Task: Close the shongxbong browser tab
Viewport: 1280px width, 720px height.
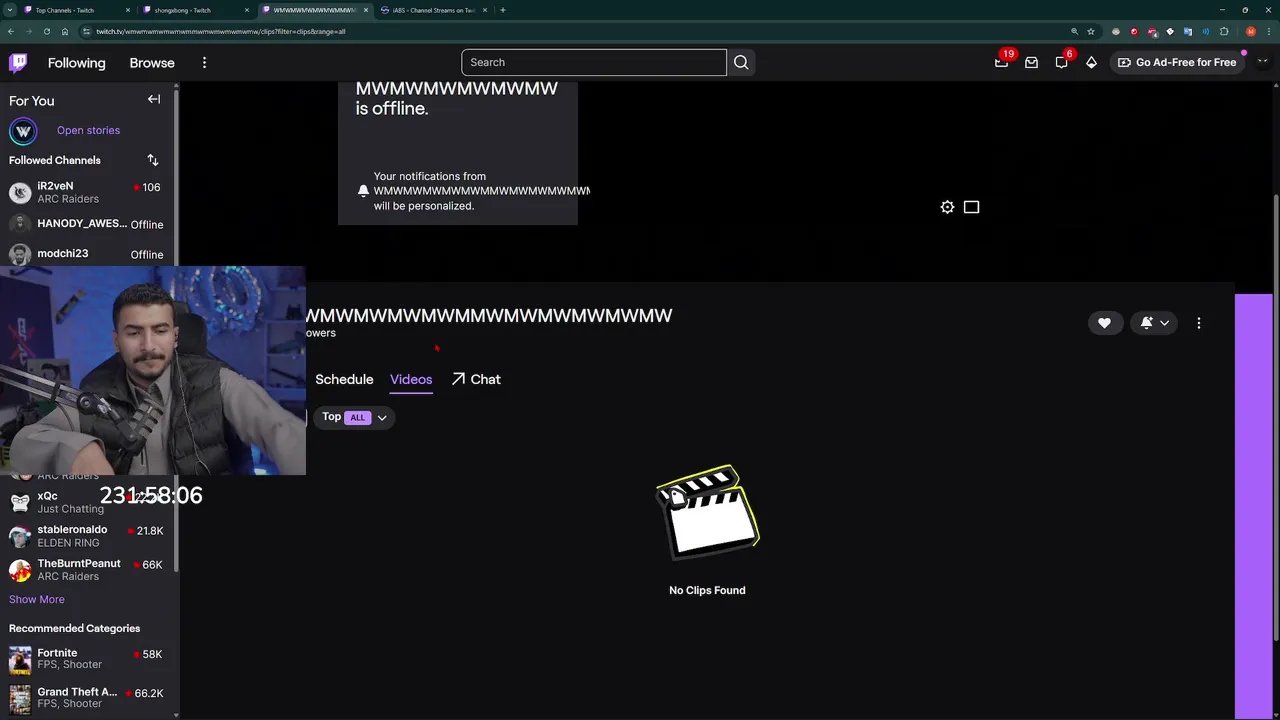Action: click(247, 10)
